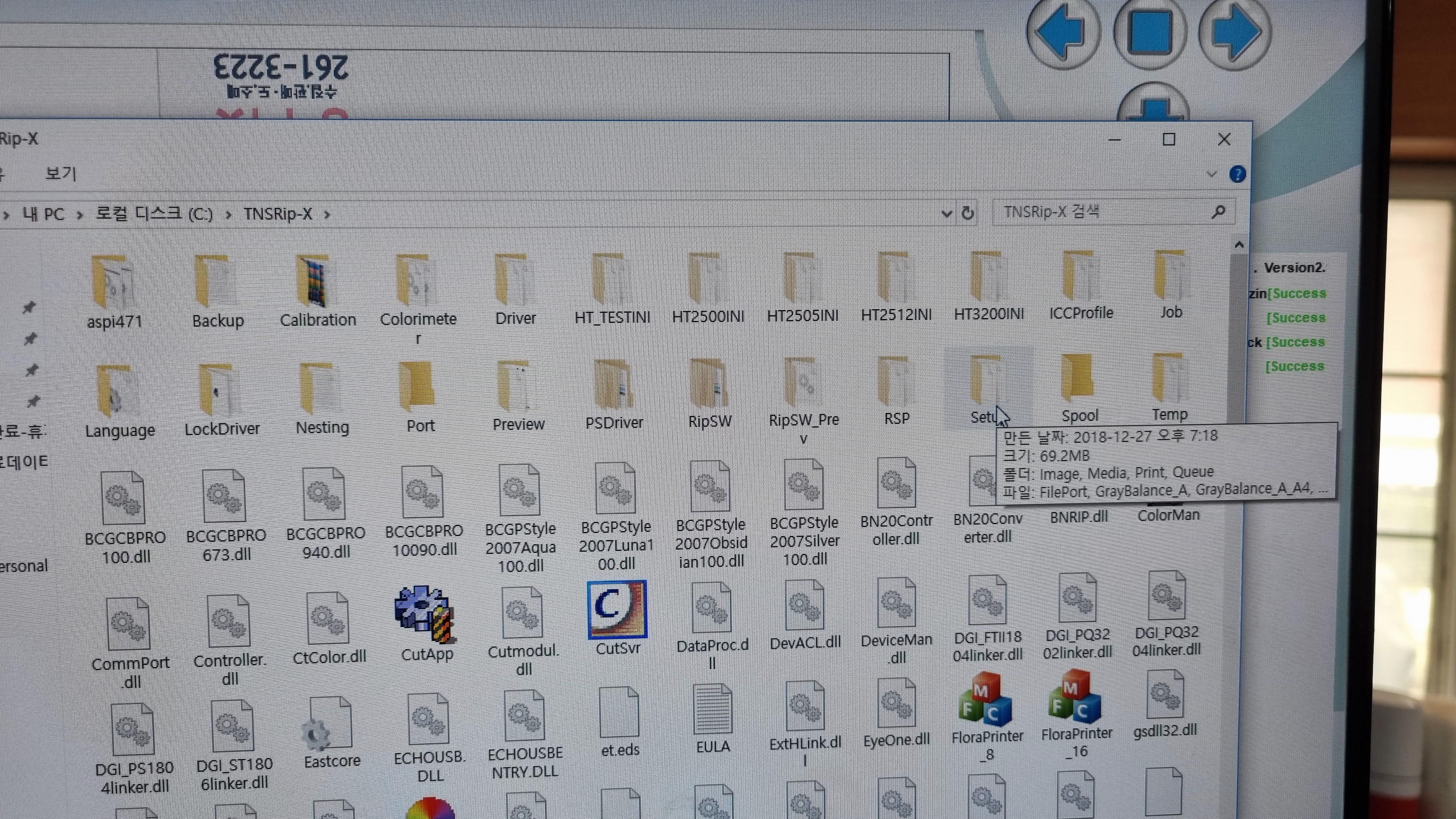Click TNSRip-X in the breadcrumb path
This screenshot has width=1456, height=819.
click(x=278, y=214)
